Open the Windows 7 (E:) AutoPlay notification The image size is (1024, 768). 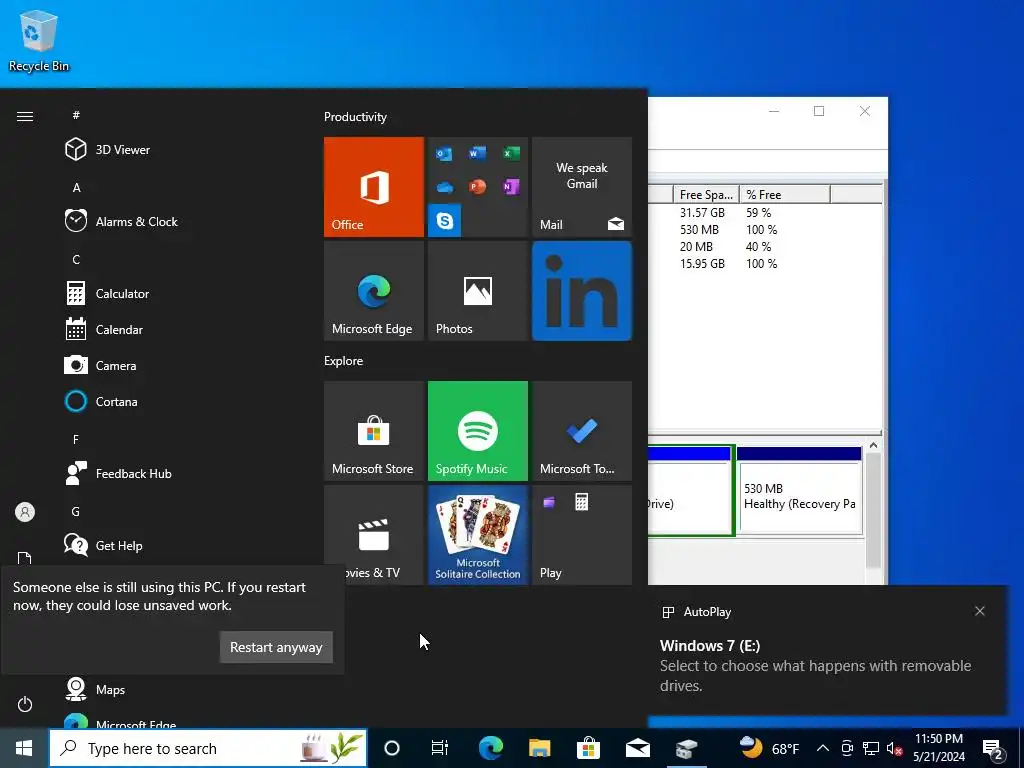pyautogui.click(x=826, y=650)
